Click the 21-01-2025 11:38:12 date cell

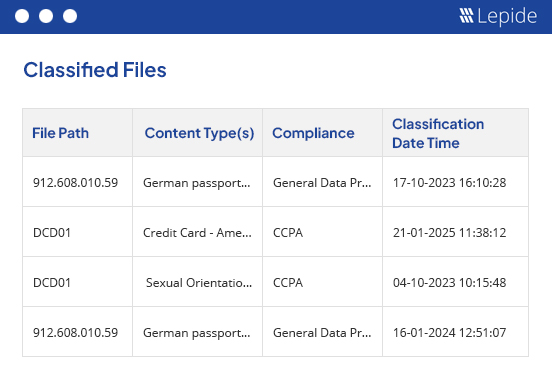(450, 232)
